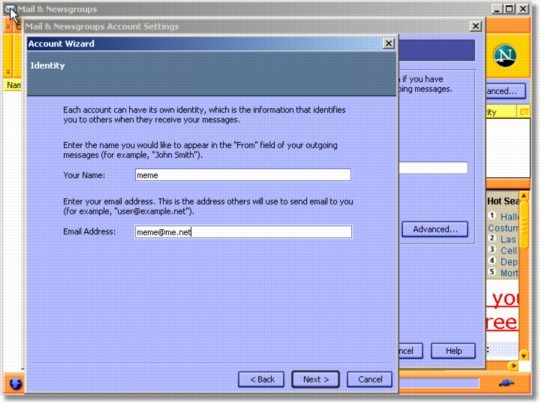Minimize the Mail & Newsgroups window
The image size is (541, 404).
point(497,9)
